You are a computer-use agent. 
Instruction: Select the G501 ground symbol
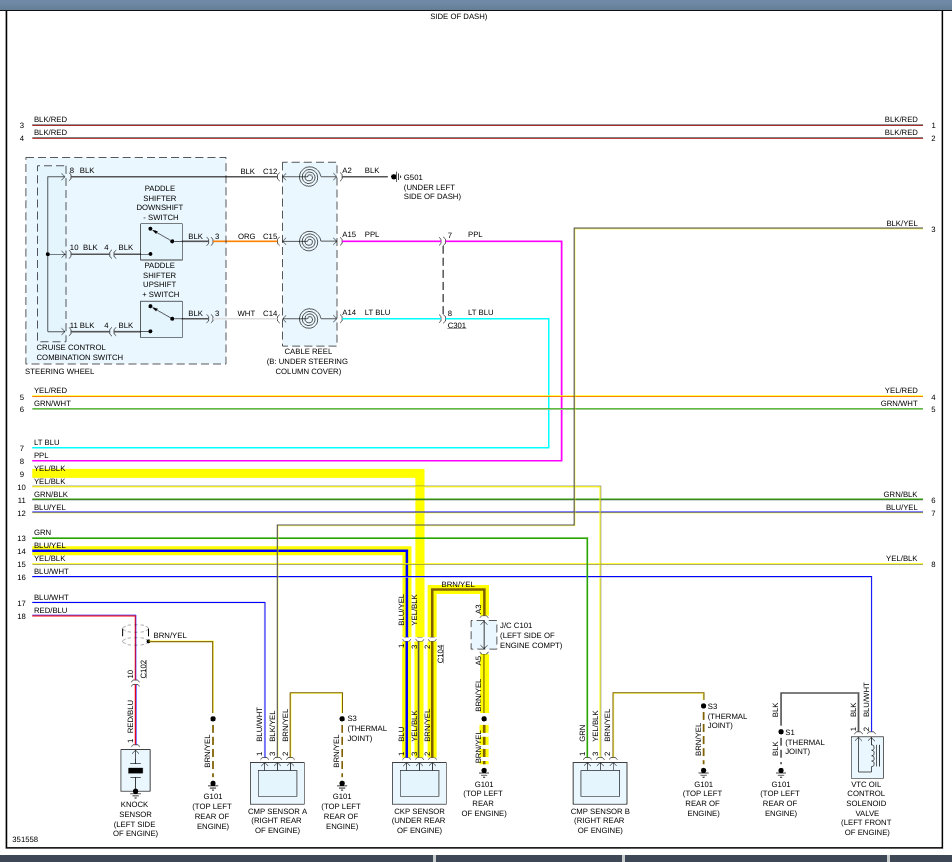(396, 177)
